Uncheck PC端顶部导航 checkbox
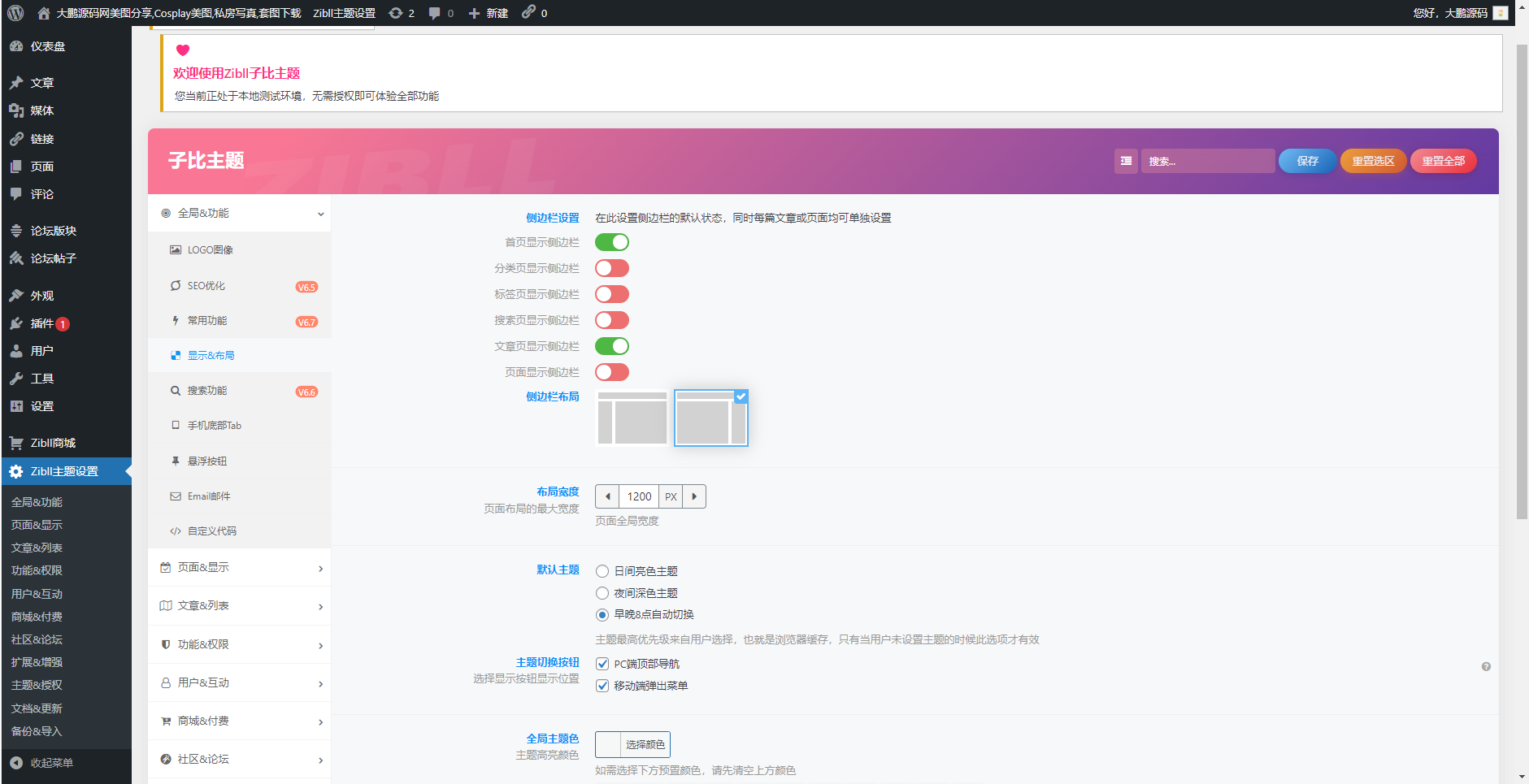Viewport: 1529px width, 784px height. point(602,663)
